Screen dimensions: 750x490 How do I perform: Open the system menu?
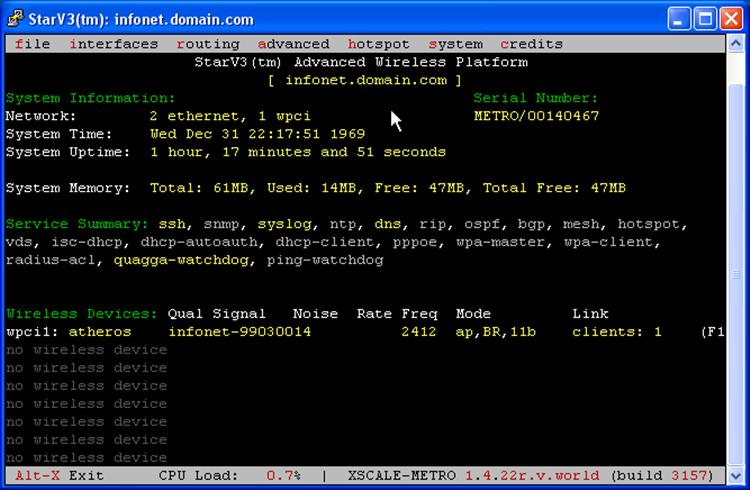(x=456, y=44)
